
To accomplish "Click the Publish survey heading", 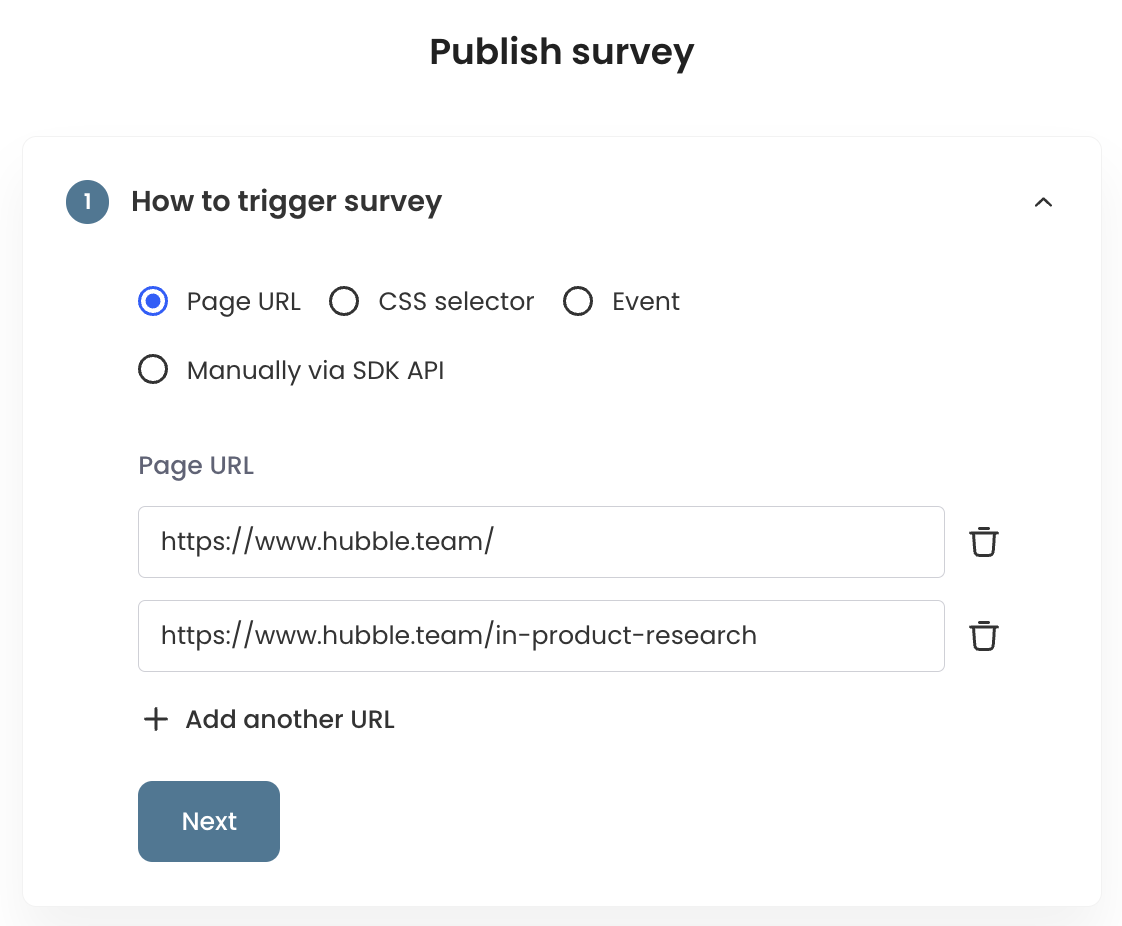I will 561,52.
